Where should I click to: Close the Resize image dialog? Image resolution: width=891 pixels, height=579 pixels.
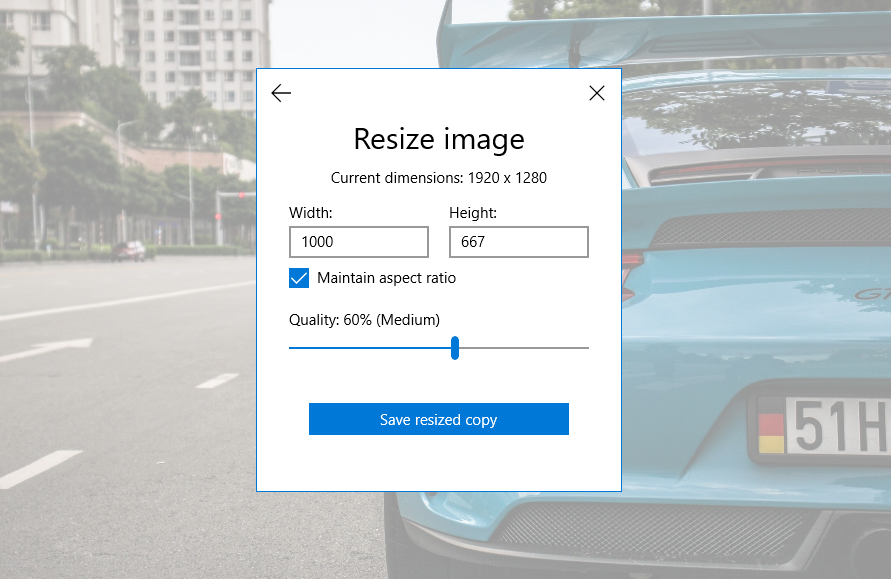(x=597, y=93)
